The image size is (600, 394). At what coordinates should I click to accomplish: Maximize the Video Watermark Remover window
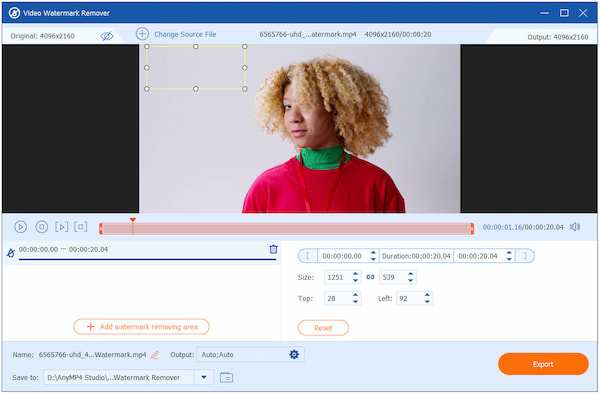pyautogui.click(x=564, y=13)
